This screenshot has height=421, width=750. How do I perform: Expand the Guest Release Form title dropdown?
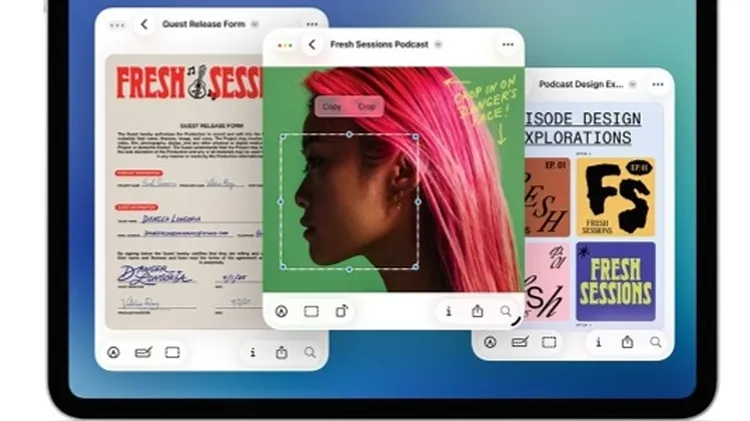(x=255, y=24)
